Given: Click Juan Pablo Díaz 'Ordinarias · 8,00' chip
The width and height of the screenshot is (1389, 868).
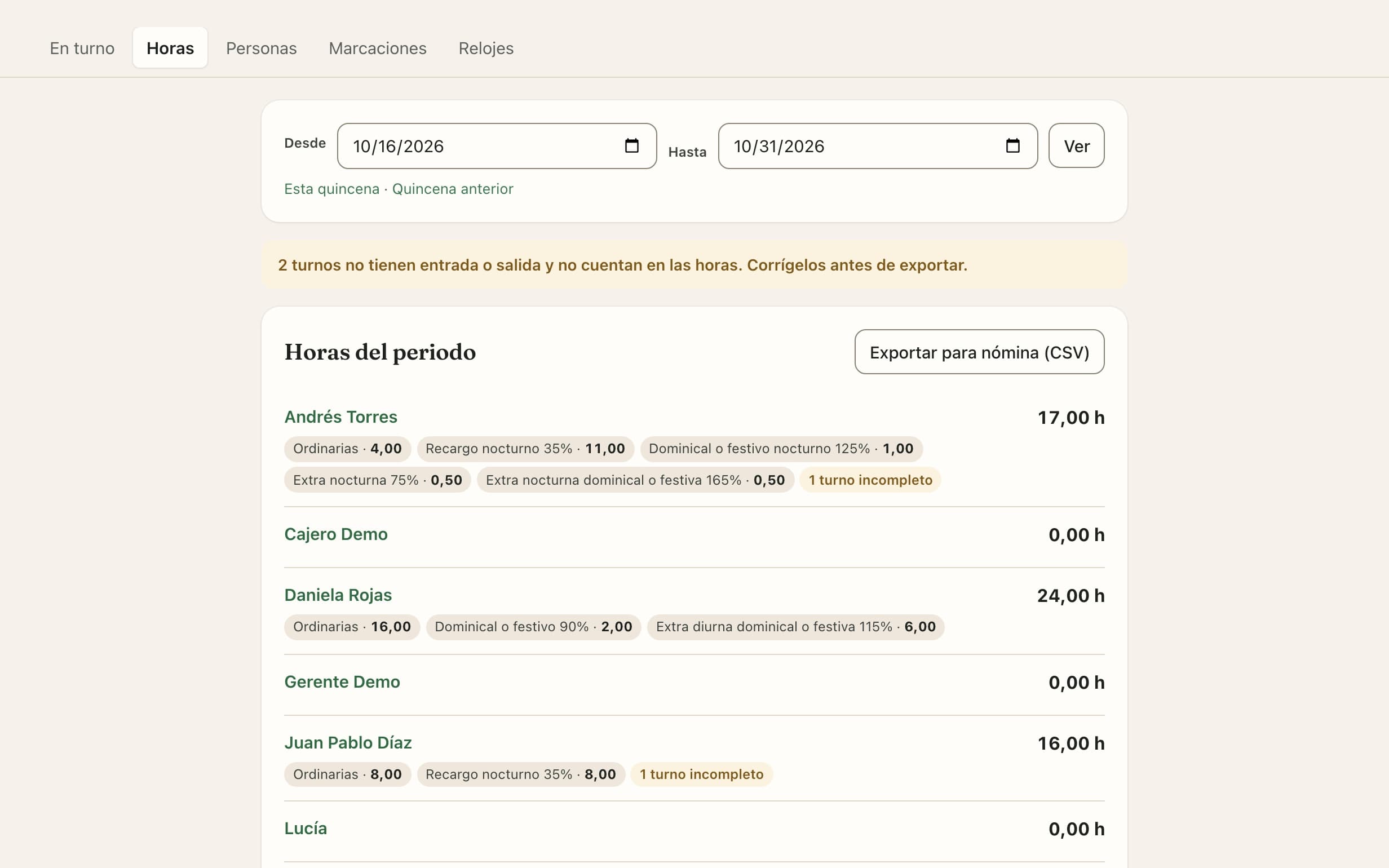Looking at the screenshot, I should point(347,774).
